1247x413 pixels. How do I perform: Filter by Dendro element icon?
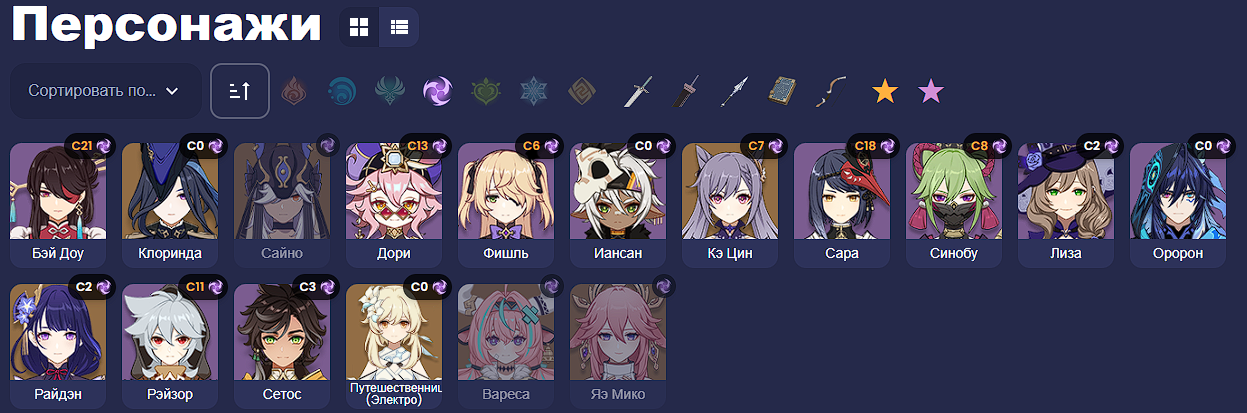486,92
